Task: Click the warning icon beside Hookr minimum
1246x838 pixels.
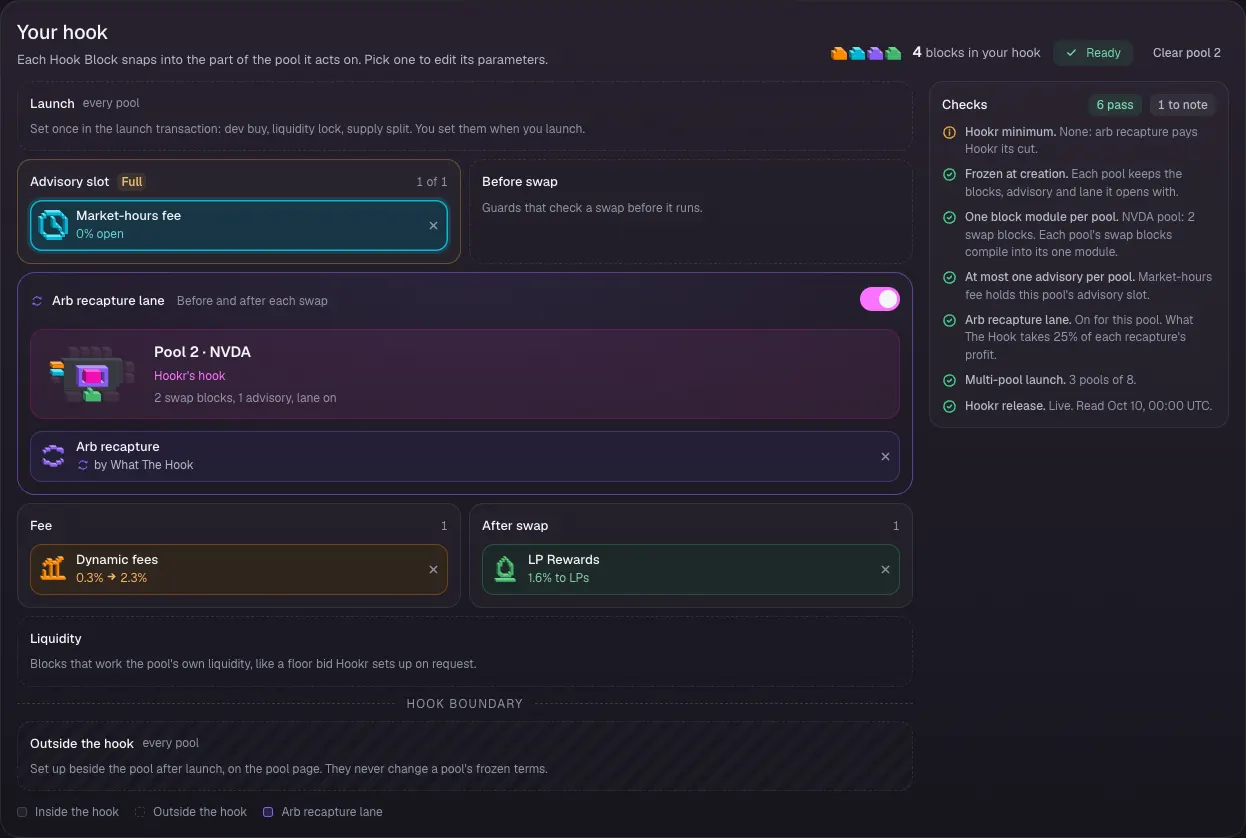Action: 949,132
